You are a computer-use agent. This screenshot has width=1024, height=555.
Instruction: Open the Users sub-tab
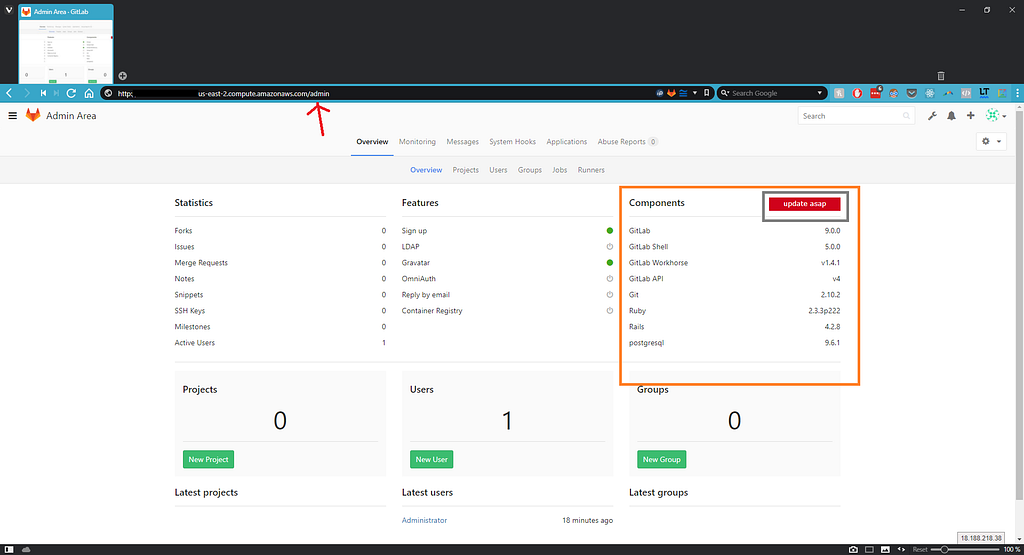(x=498, y=170)
